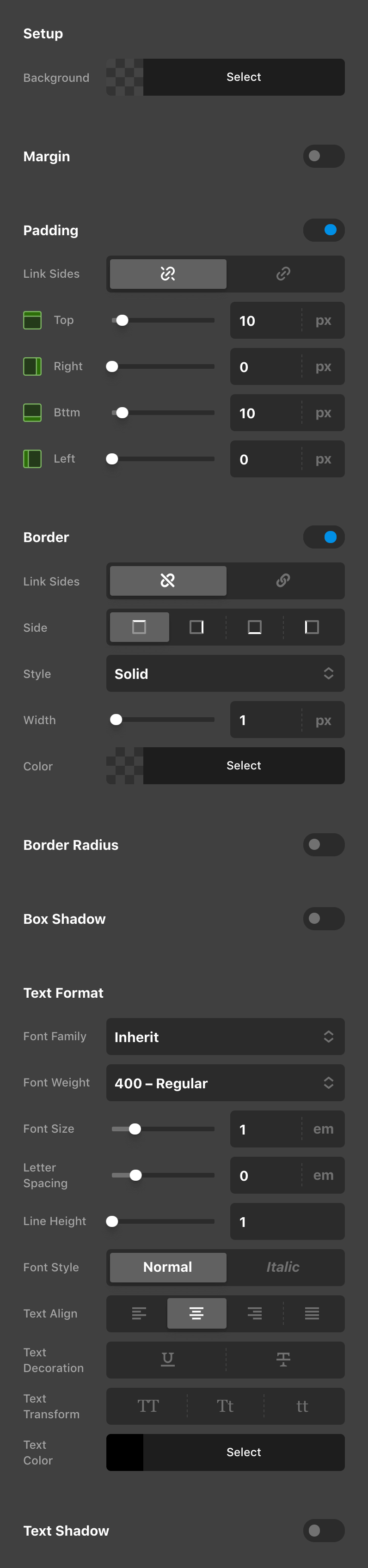Click the Font Size slider handle
368x1568 pixels.
[x=135, y=1129]
